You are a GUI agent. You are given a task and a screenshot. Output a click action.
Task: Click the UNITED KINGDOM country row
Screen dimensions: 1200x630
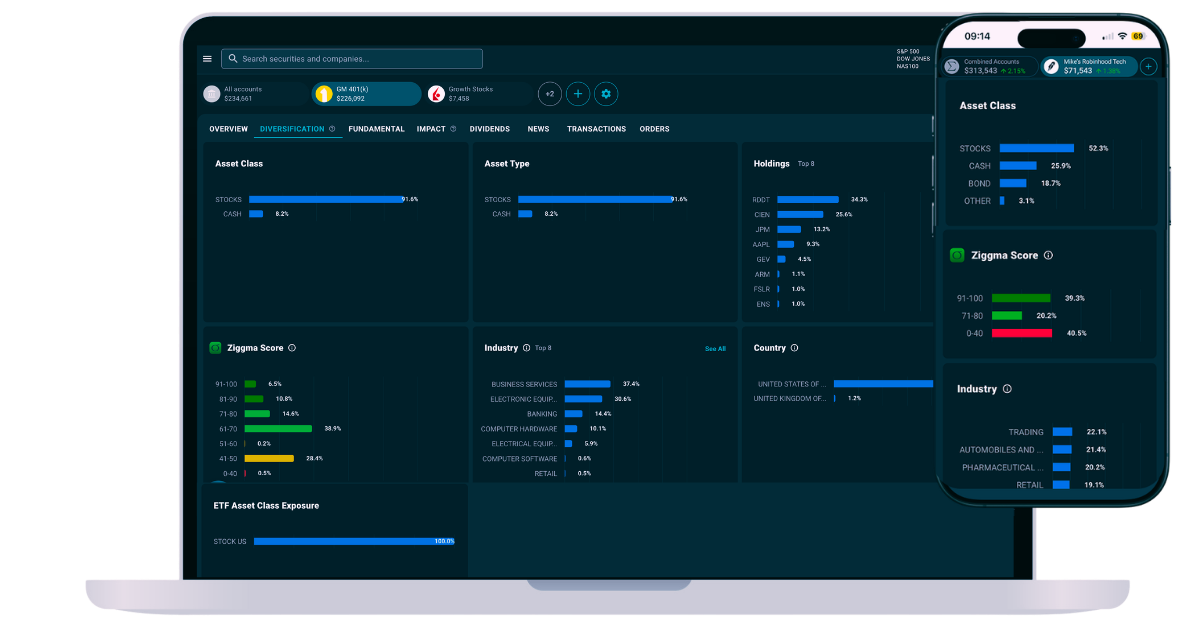tap(809, 398)
